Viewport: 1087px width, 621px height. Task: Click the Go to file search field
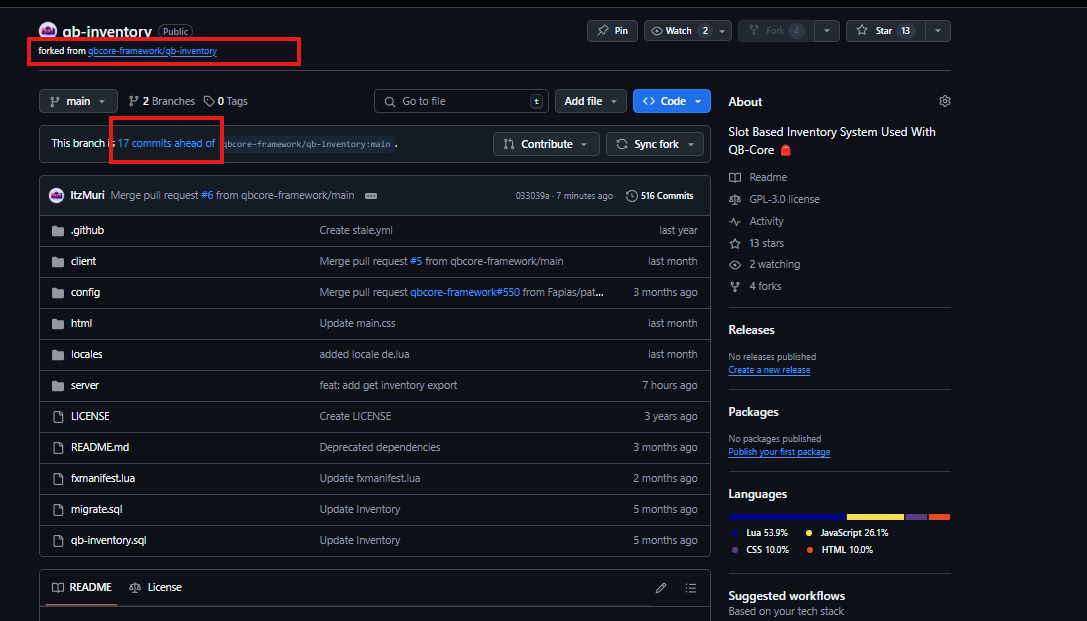(460, 100)
